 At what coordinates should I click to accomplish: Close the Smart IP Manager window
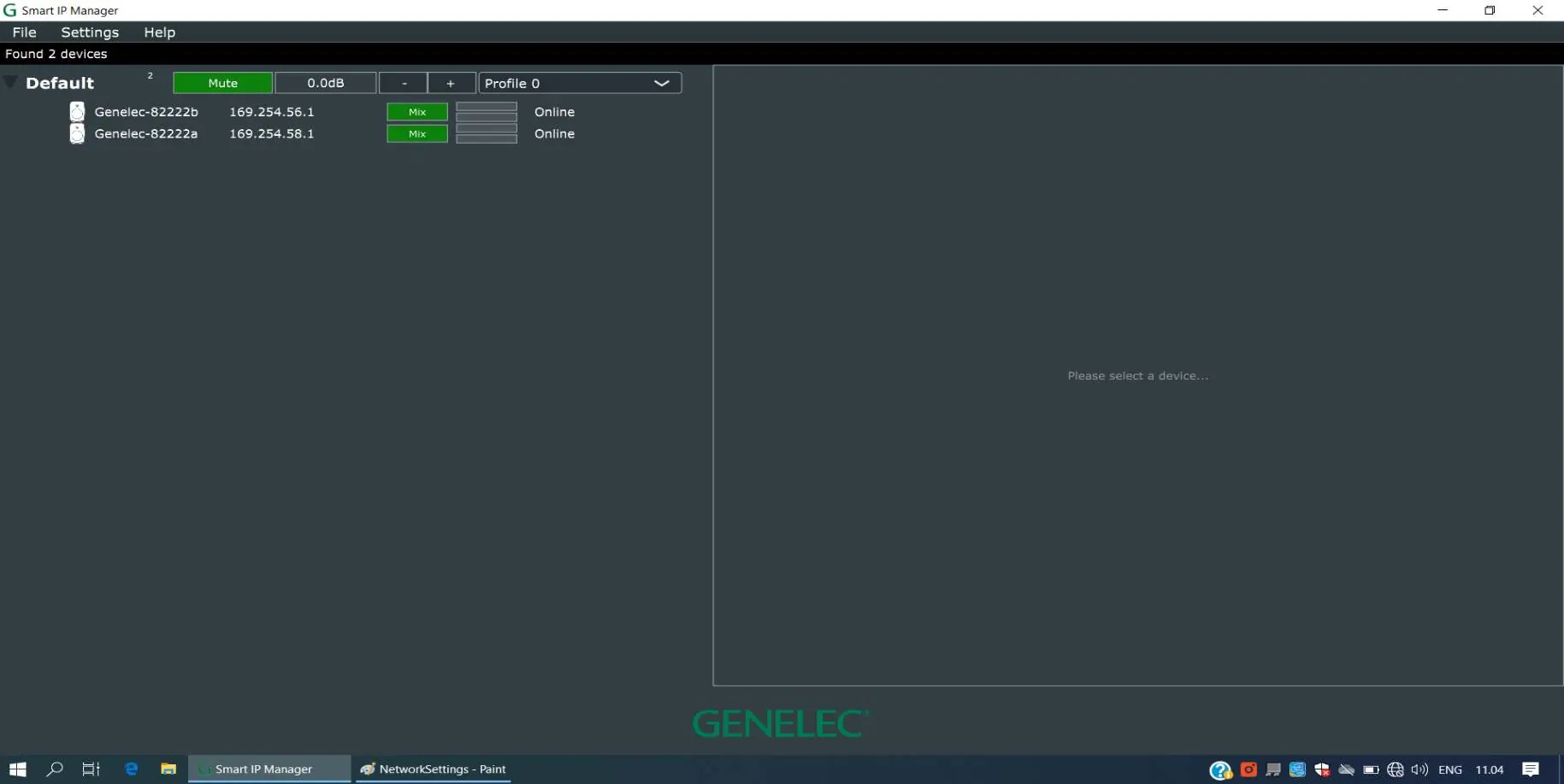tap(1537, 10)
